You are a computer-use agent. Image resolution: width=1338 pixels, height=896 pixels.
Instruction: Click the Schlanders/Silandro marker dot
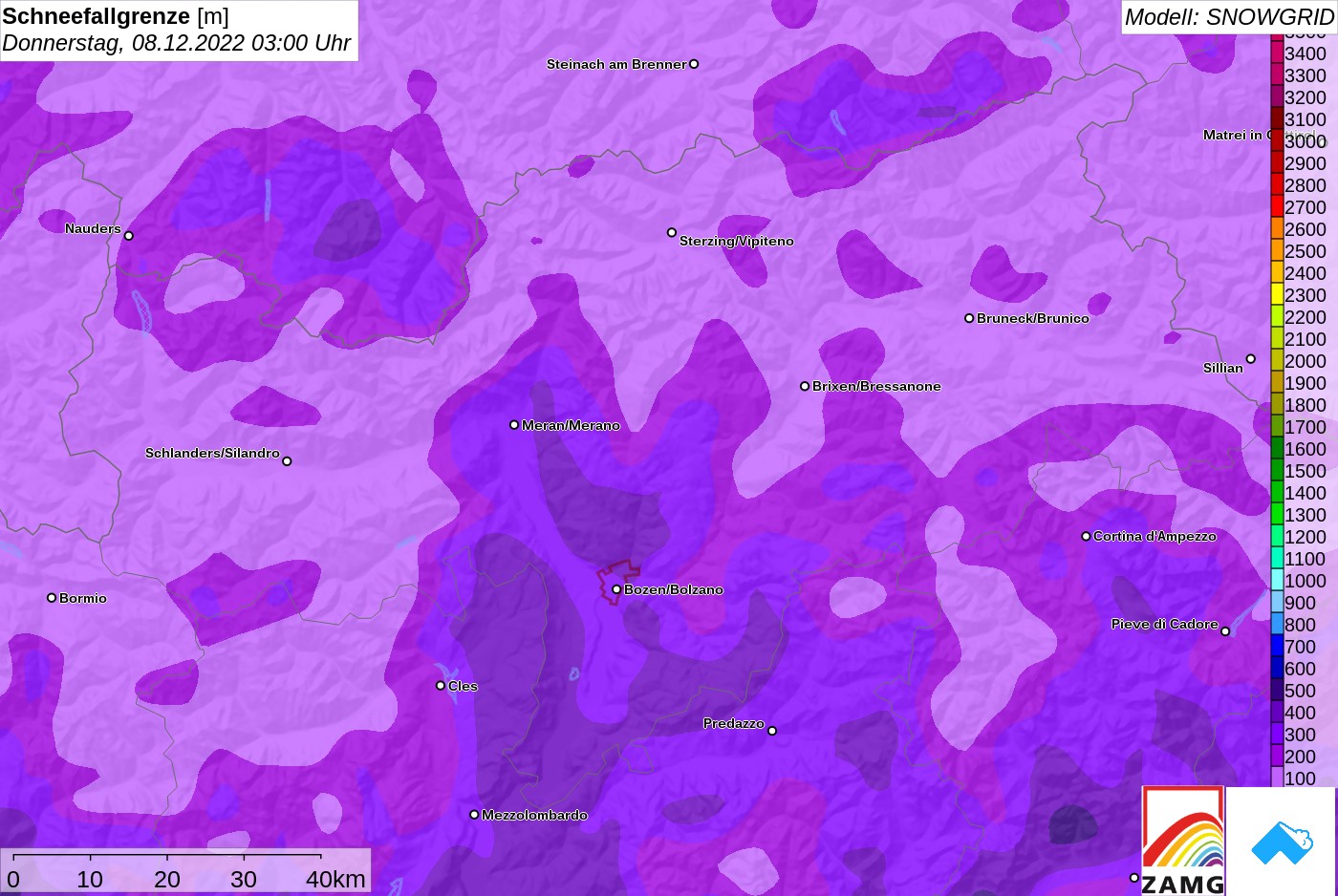click(287, 461)
